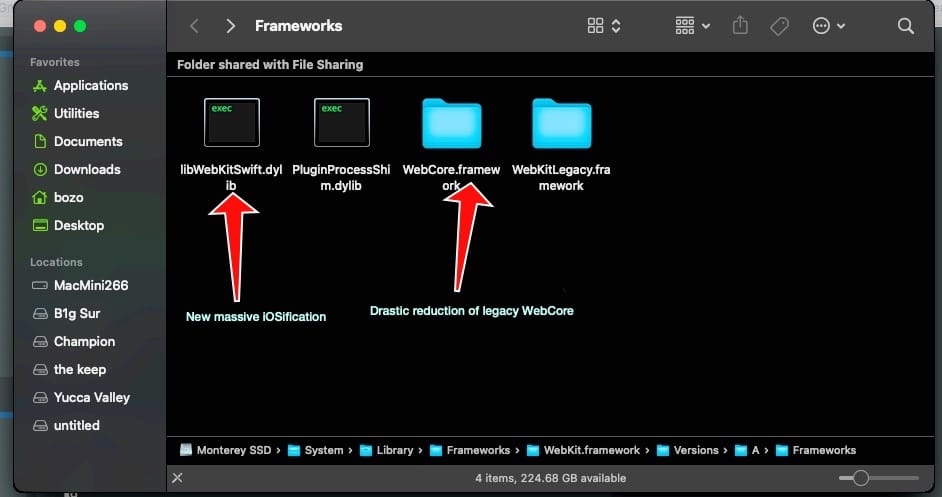Screen dimensions: 942x497
Task: Click Monterey SSD in the path bar
Action: 225,450
